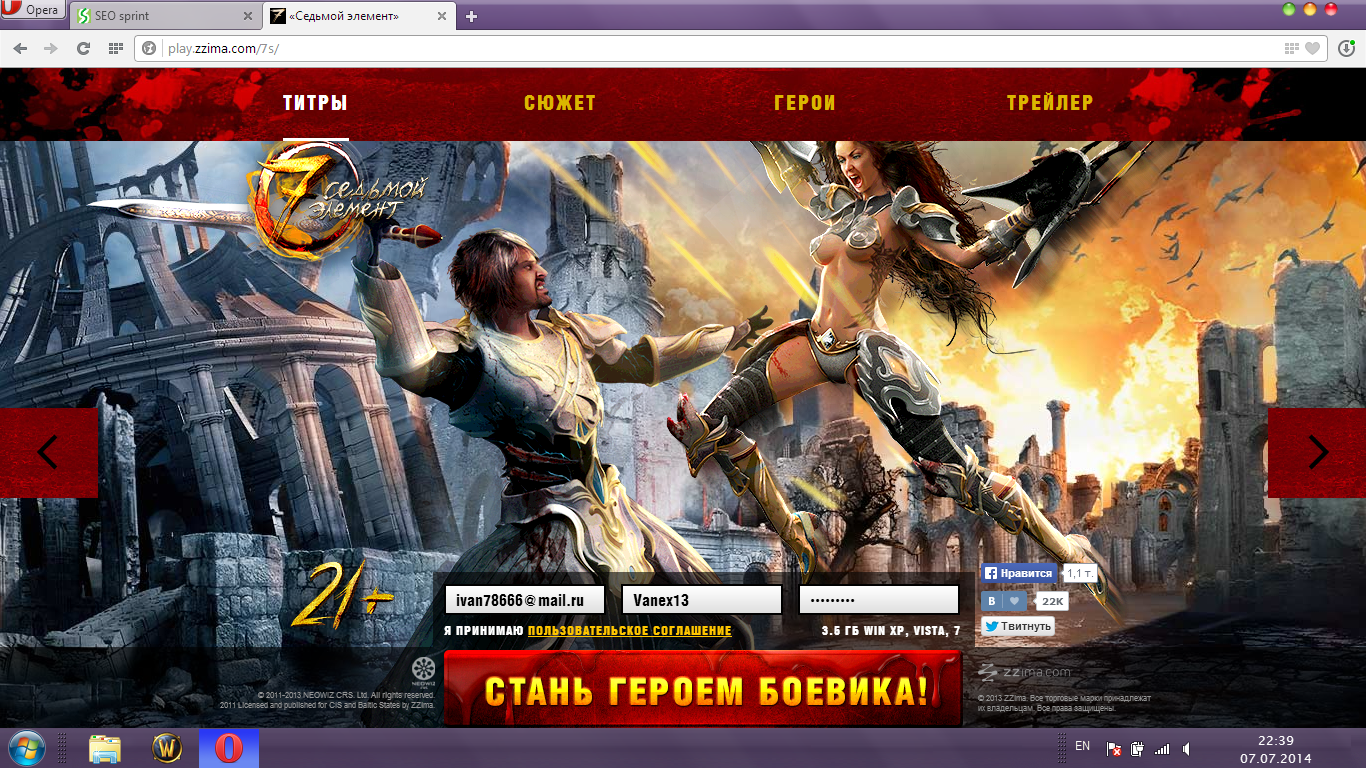Screen dimensions: 1366x768
Task: Click the VKontakte like button
Action: (x=1004, y=601)
